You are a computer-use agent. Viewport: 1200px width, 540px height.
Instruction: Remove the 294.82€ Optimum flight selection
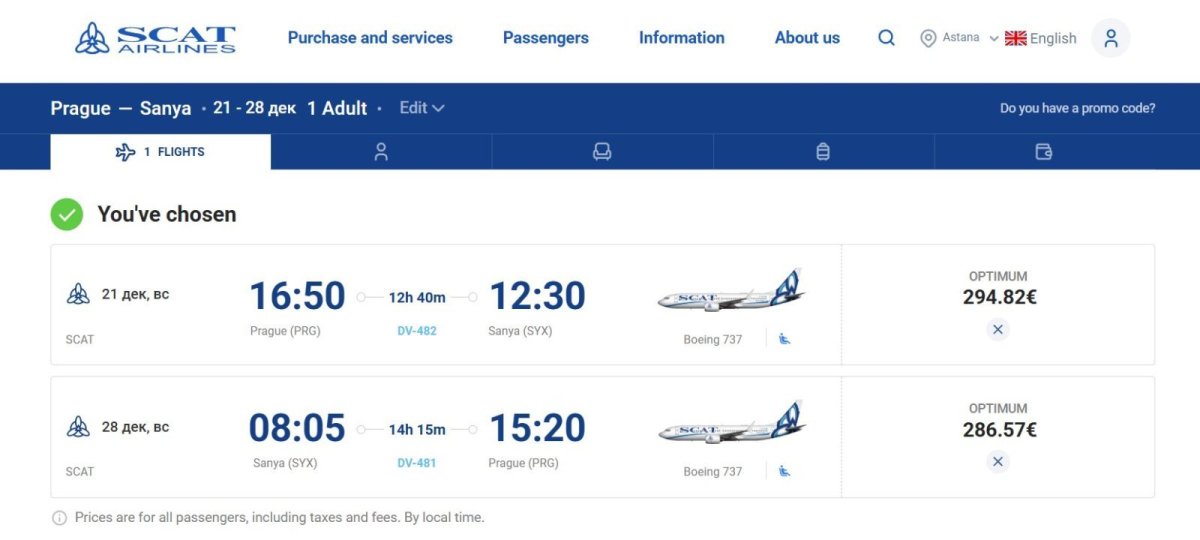(997, 329)
